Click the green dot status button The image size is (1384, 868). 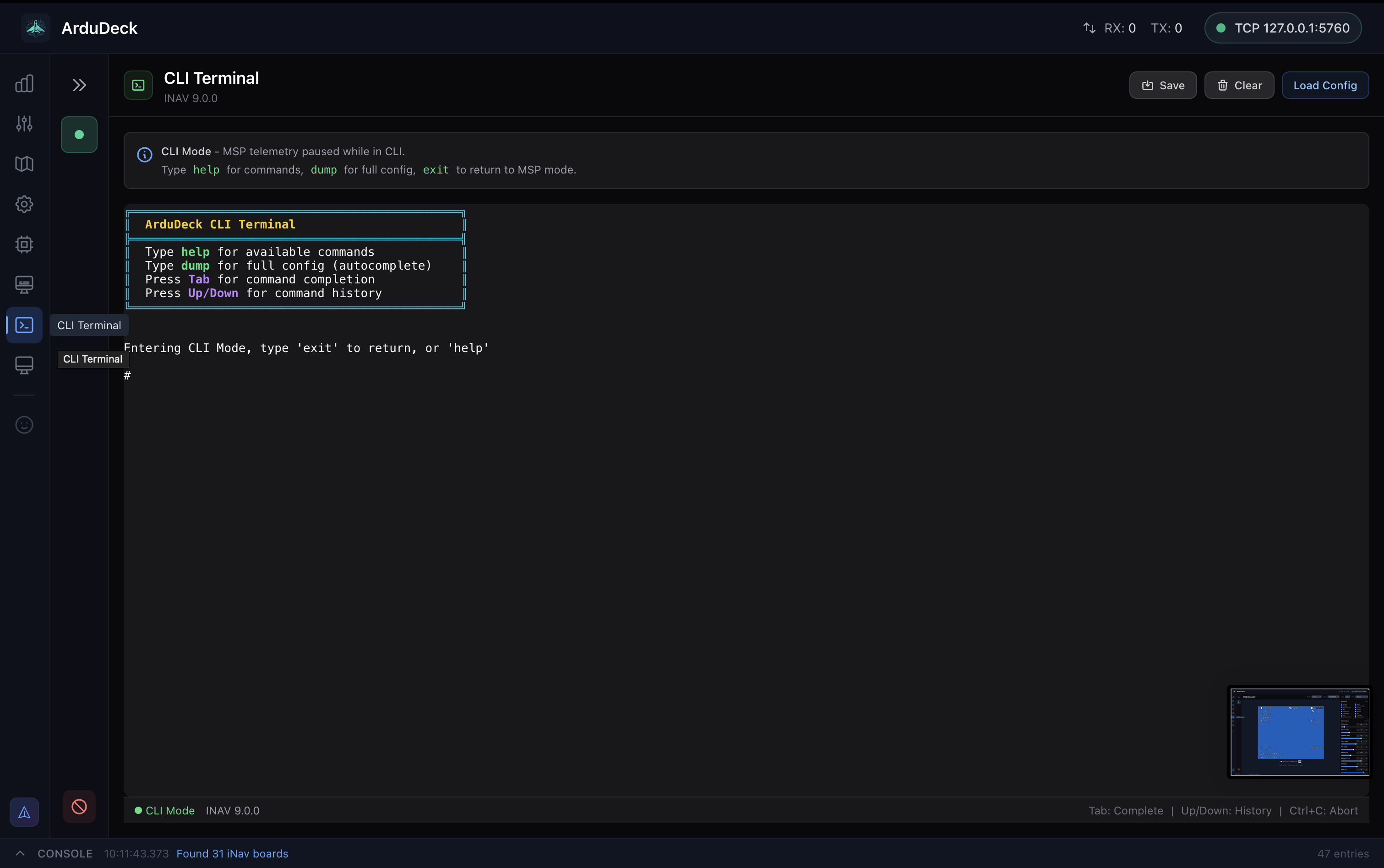(79, 134)
